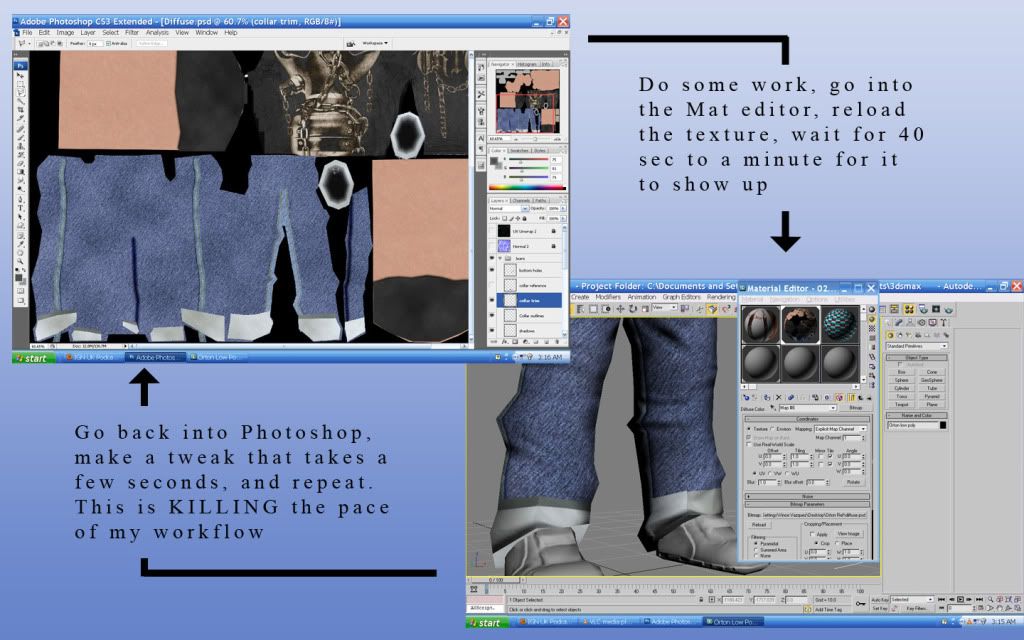Open the Layer menu in Photoshop
Screen dimensions: 1024x640
88,33
